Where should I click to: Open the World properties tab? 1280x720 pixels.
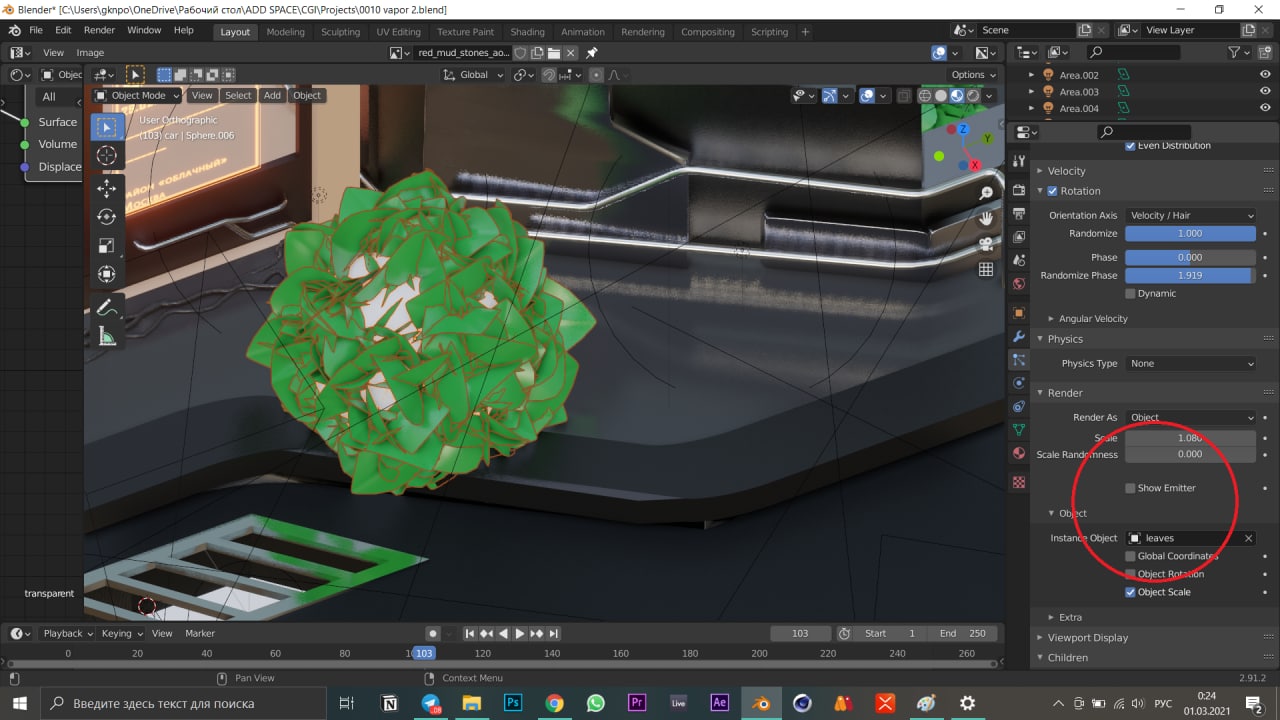click(1019, 284)
